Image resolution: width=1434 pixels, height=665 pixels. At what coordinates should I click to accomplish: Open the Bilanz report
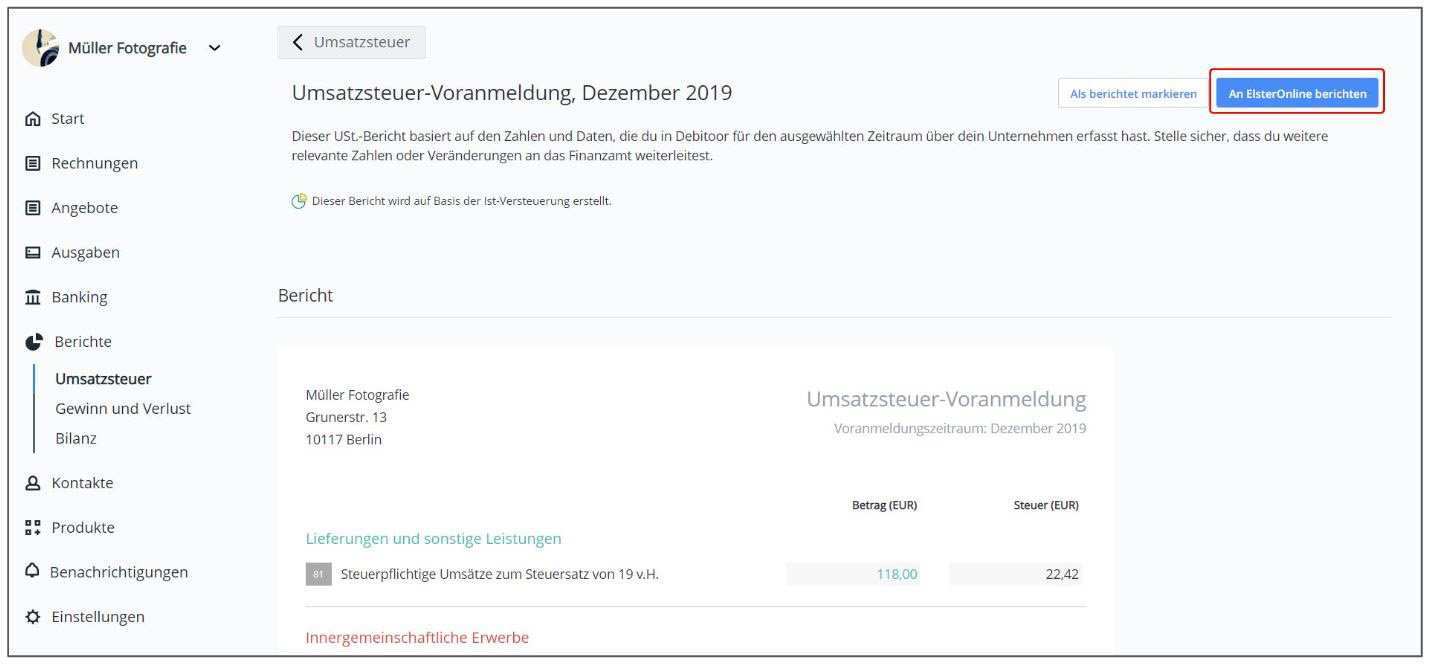point(76,438)
